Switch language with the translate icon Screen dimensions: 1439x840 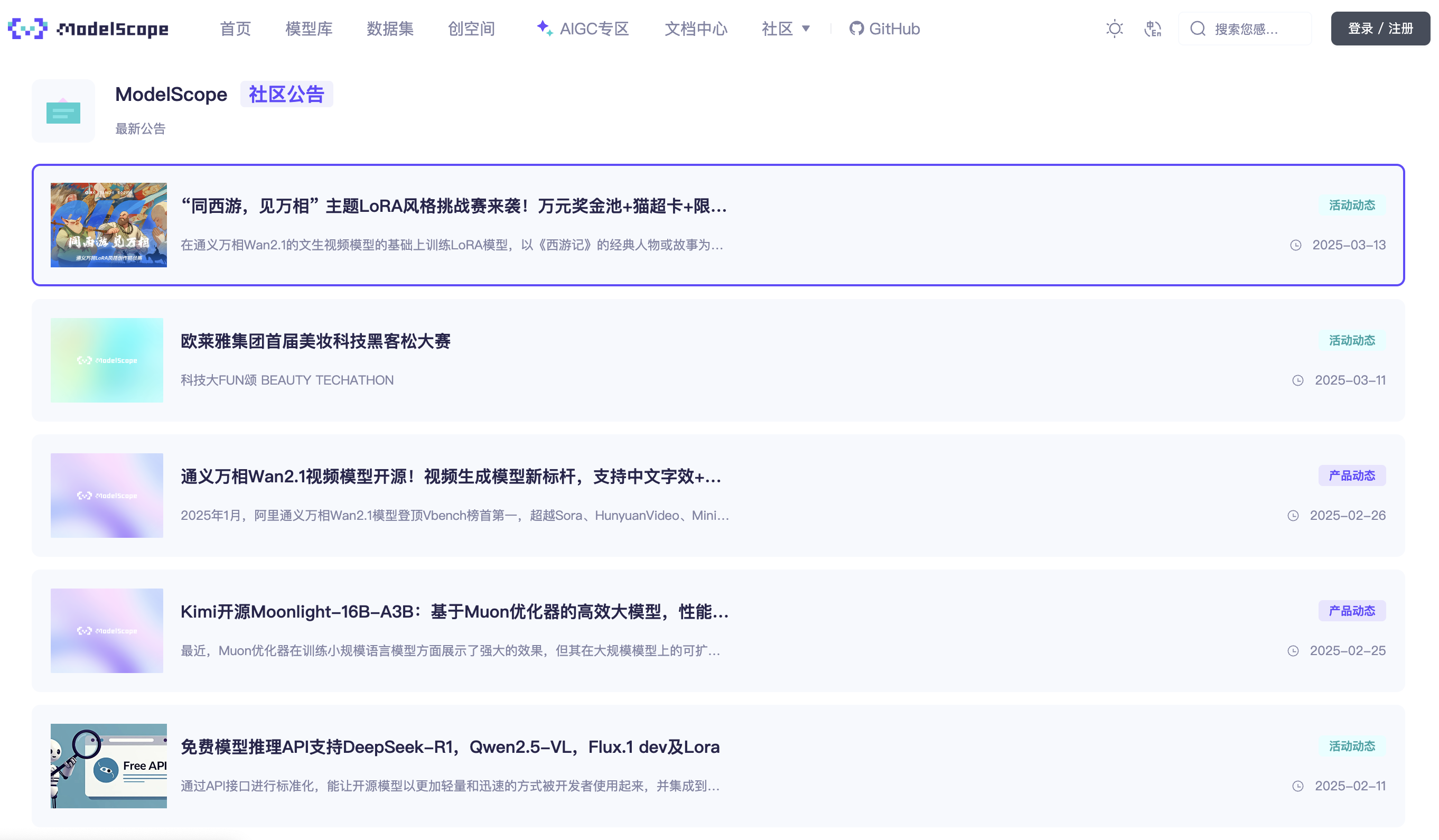tap(1152, 29)
